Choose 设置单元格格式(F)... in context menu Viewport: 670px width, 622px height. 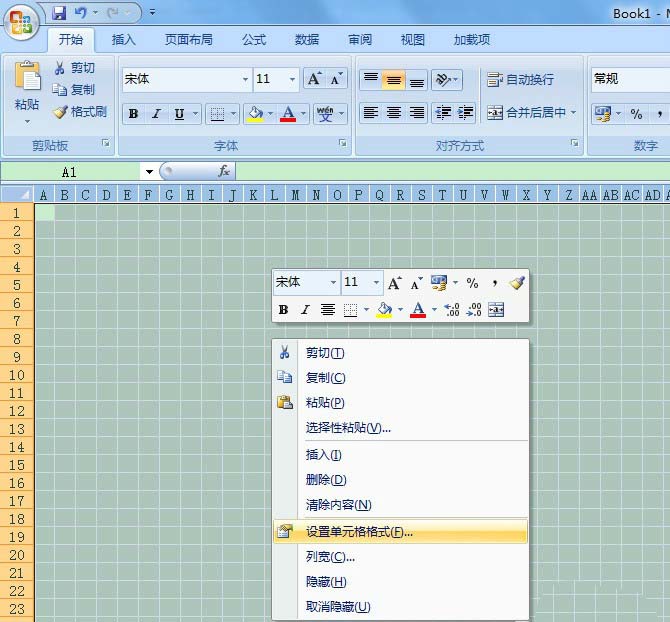pyautogui.click(x=400, y=531)
